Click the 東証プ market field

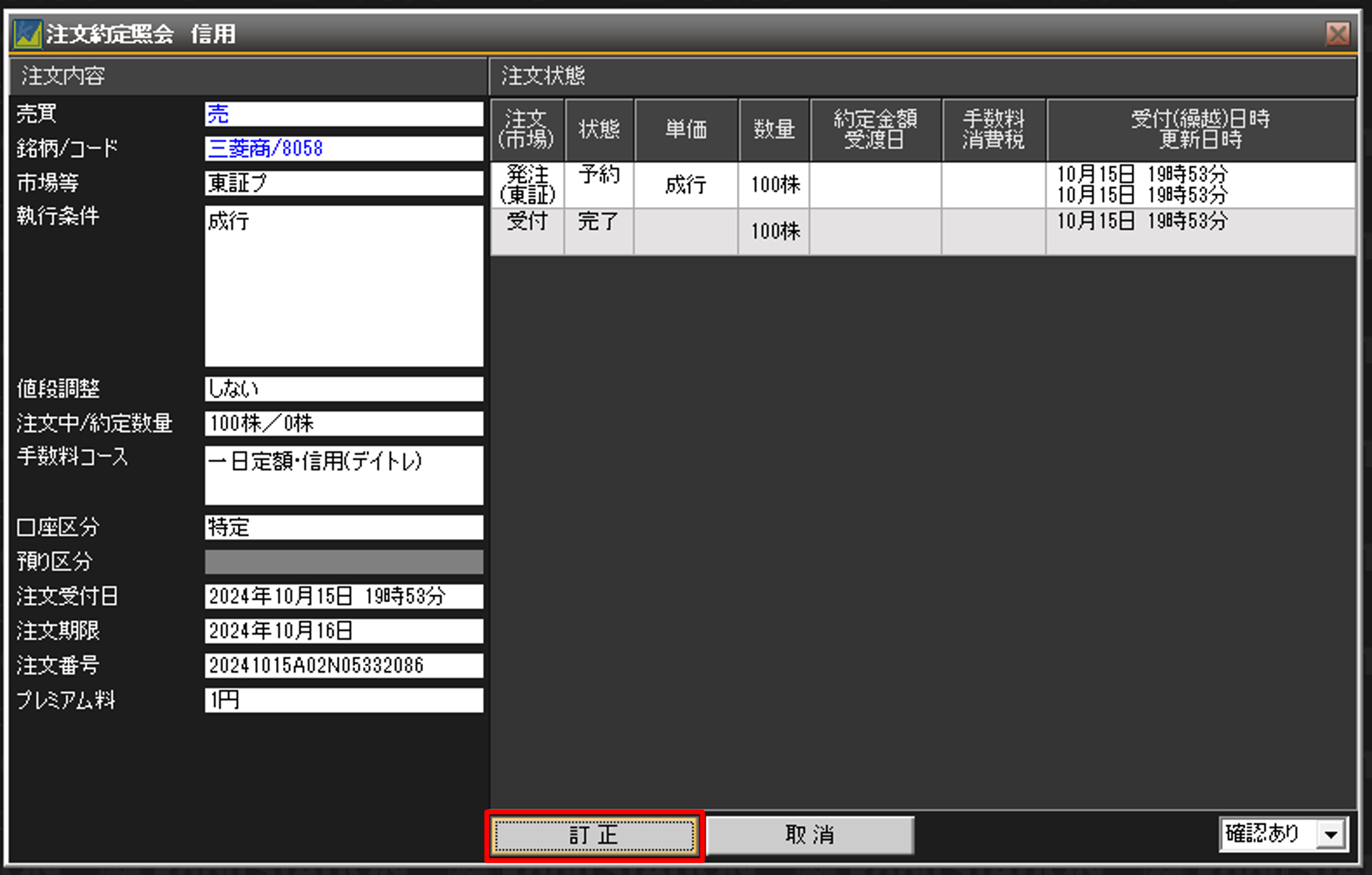click(x=344, y=183)
